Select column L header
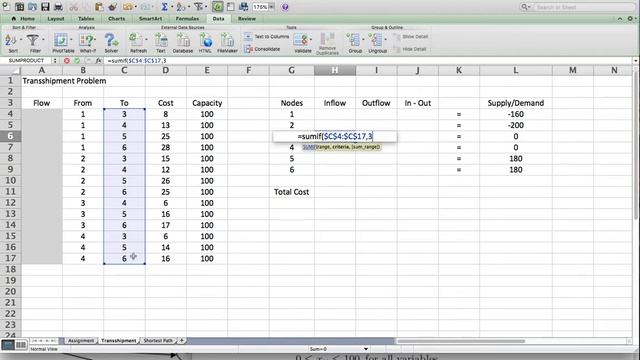This screenshot has width=640, height=360. 516,70
